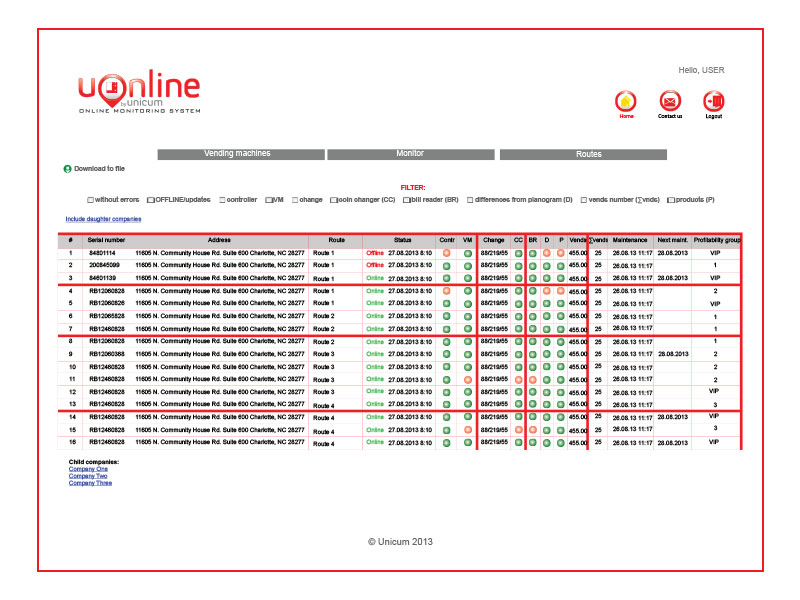This screenshot has width=800, height=600.
Task: Click the Logout icon
Action: tap(713, 101)
